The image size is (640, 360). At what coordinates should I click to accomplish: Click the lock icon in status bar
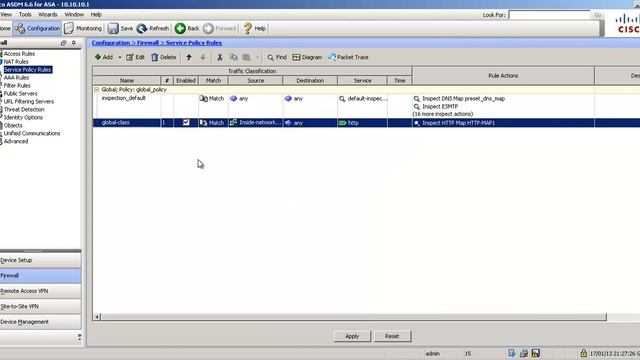pyautogui.click(x=584, y=353)
